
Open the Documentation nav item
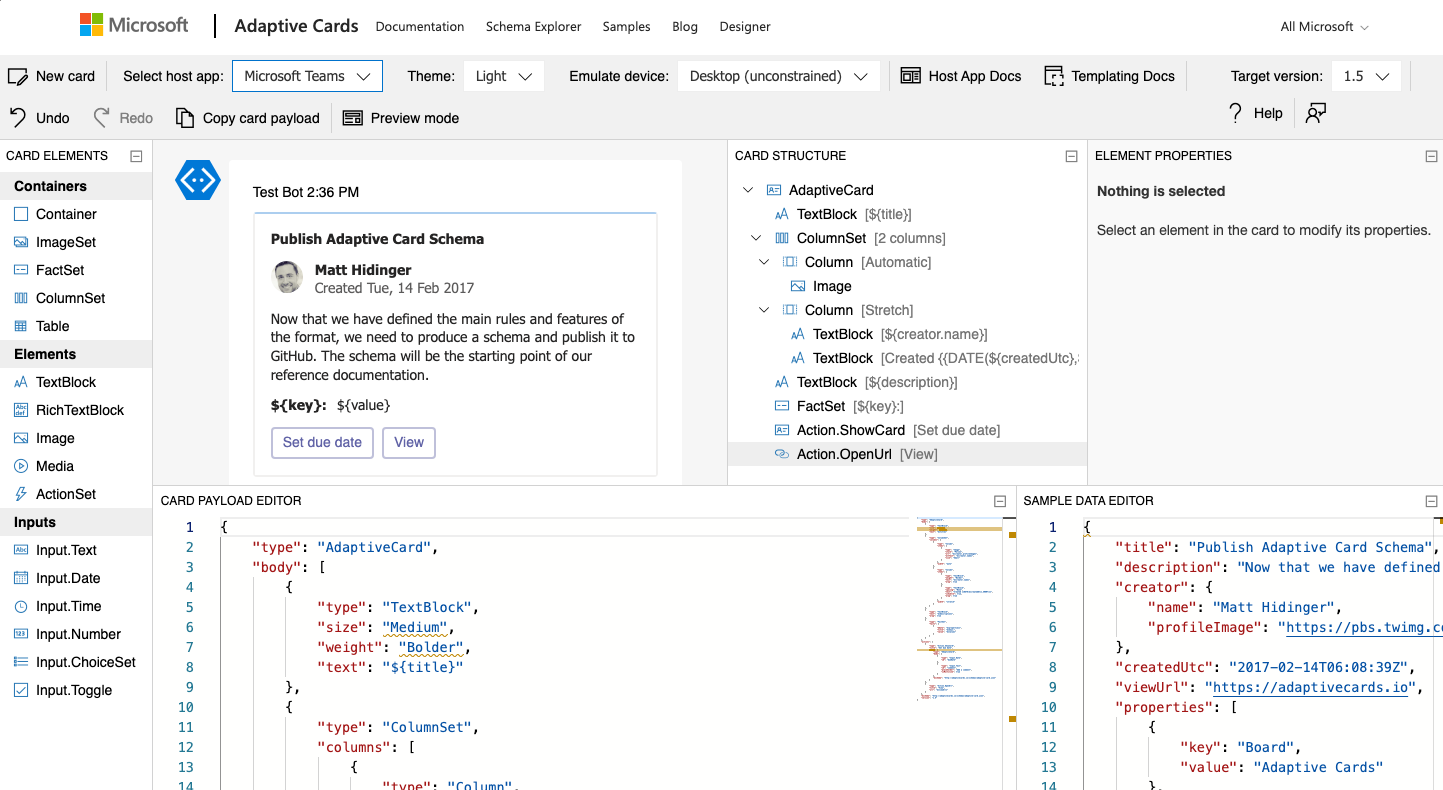click(x=420, y=27)
